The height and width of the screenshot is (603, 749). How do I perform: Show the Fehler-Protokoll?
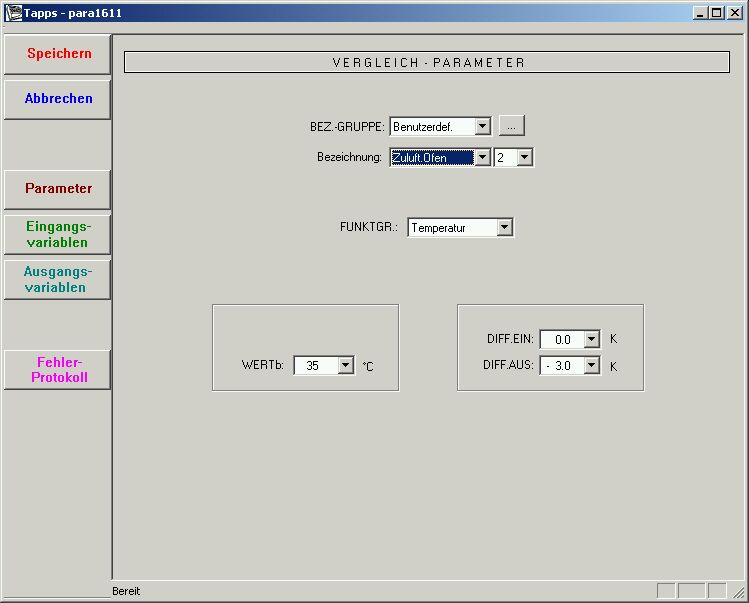(x=58, y=369)
